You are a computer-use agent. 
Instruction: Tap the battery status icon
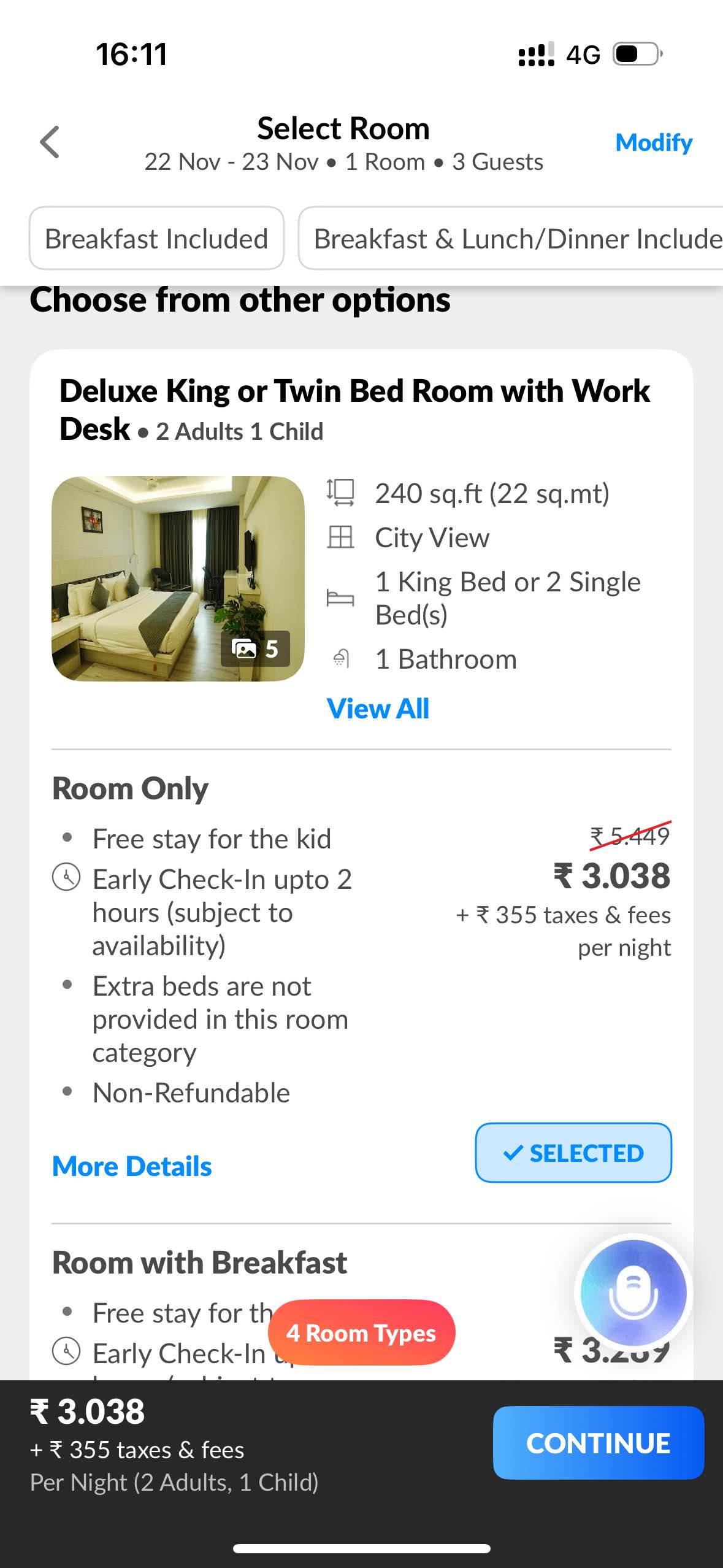(638, 54)
